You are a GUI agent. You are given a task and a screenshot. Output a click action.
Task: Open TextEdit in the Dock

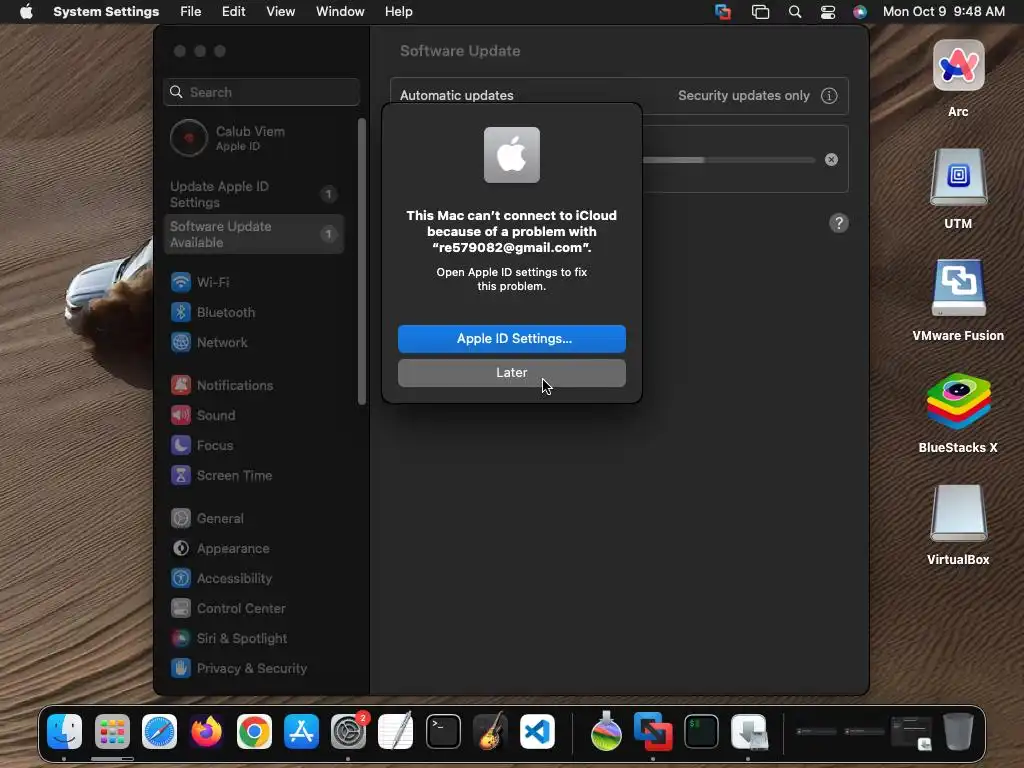click(396, 731)
